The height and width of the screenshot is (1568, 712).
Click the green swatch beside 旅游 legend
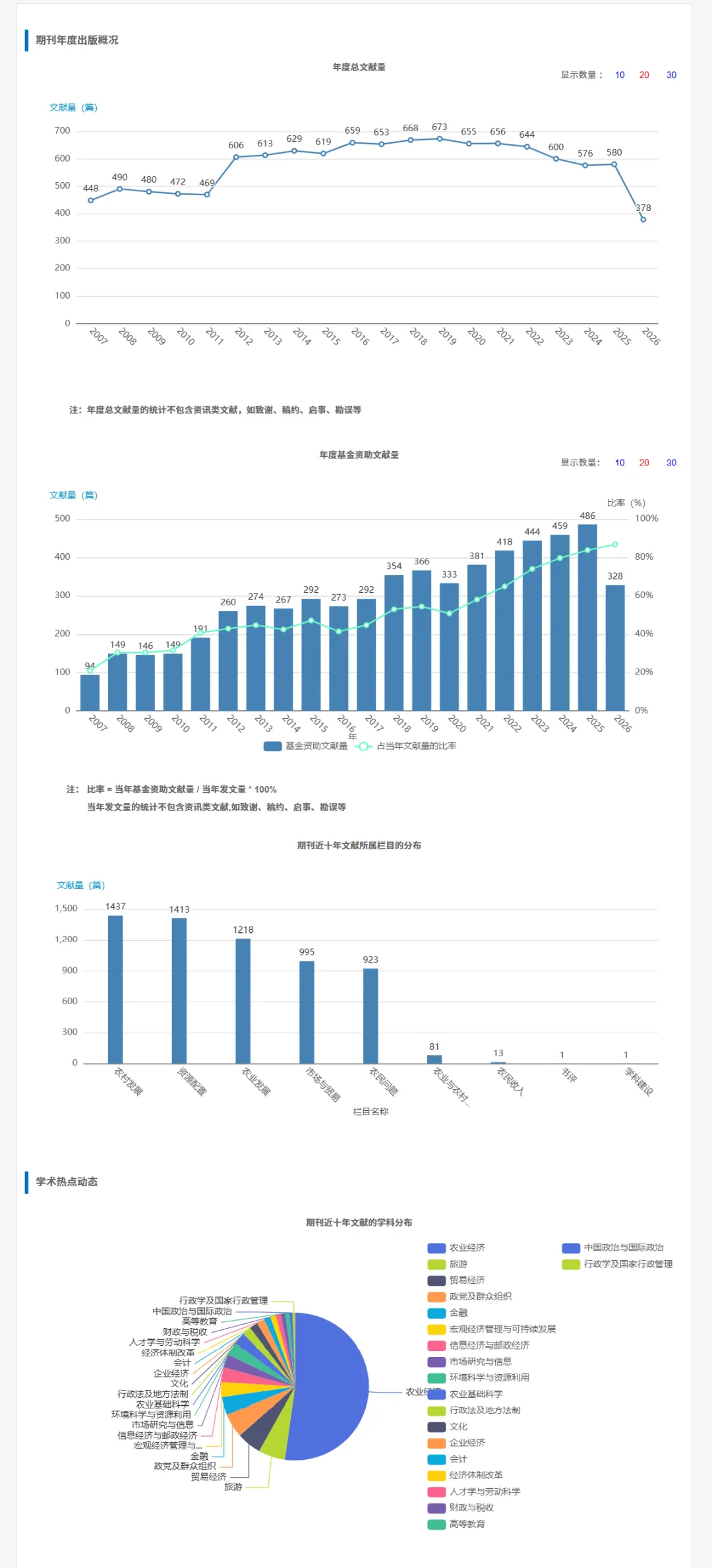[x=436, y=1265]
